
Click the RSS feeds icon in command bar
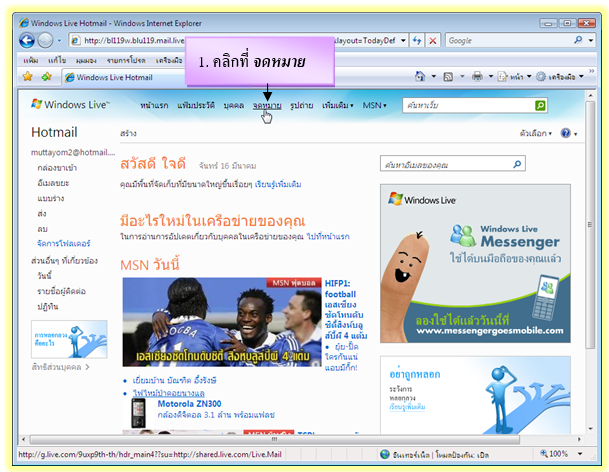pyautogui.click(x=448, y=77)
